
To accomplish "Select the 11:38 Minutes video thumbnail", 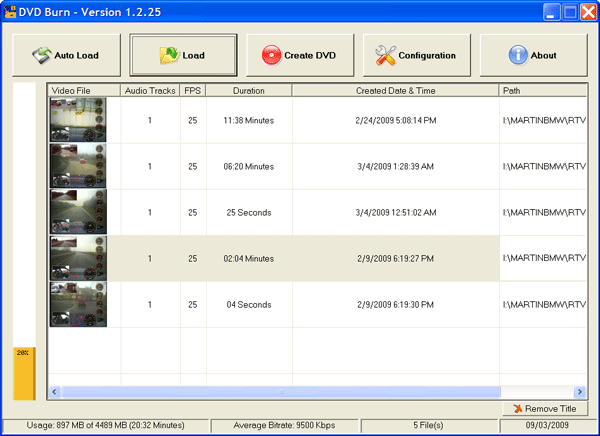I will tap(78, 120).
